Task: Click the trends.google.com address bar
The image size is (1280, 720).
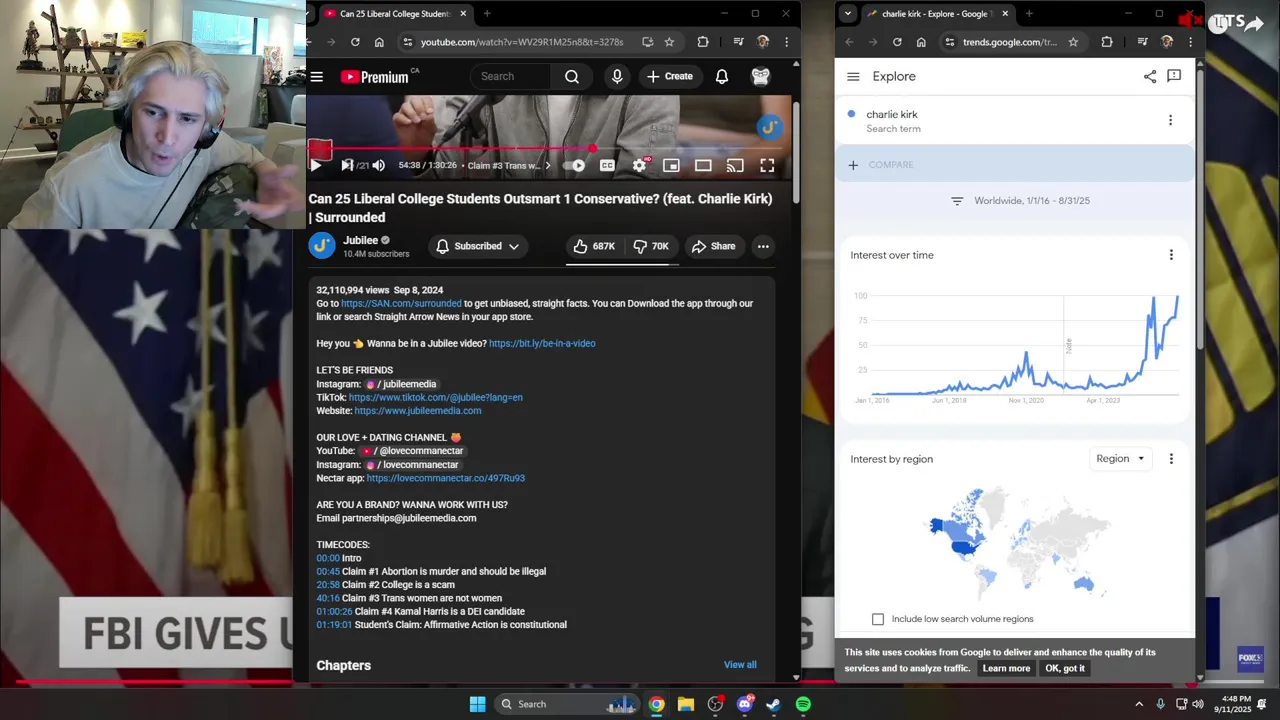Action: click(x=1010, y=42)
